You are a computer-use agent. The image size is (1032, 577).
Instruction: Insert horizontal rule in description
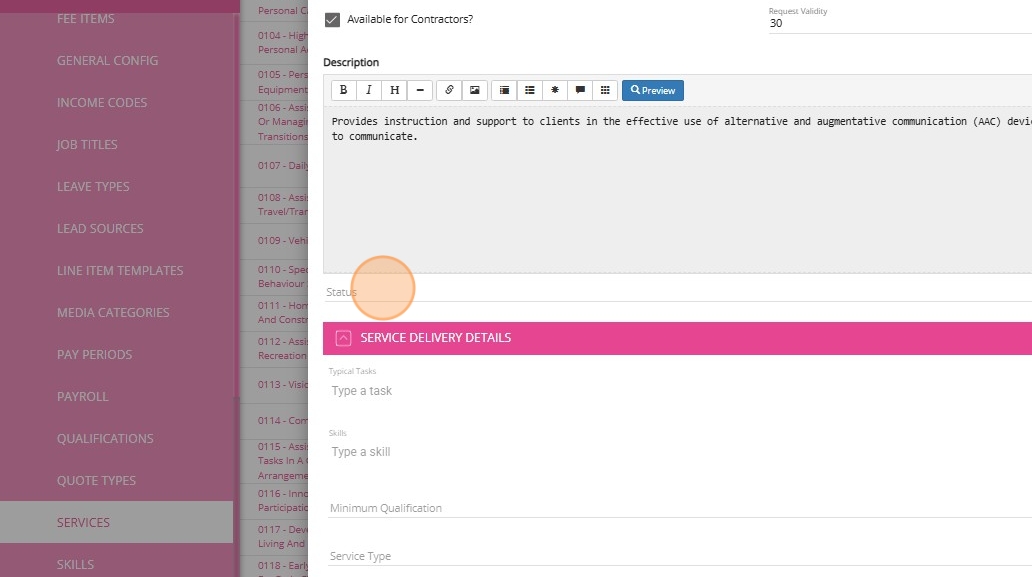[420, 90]
